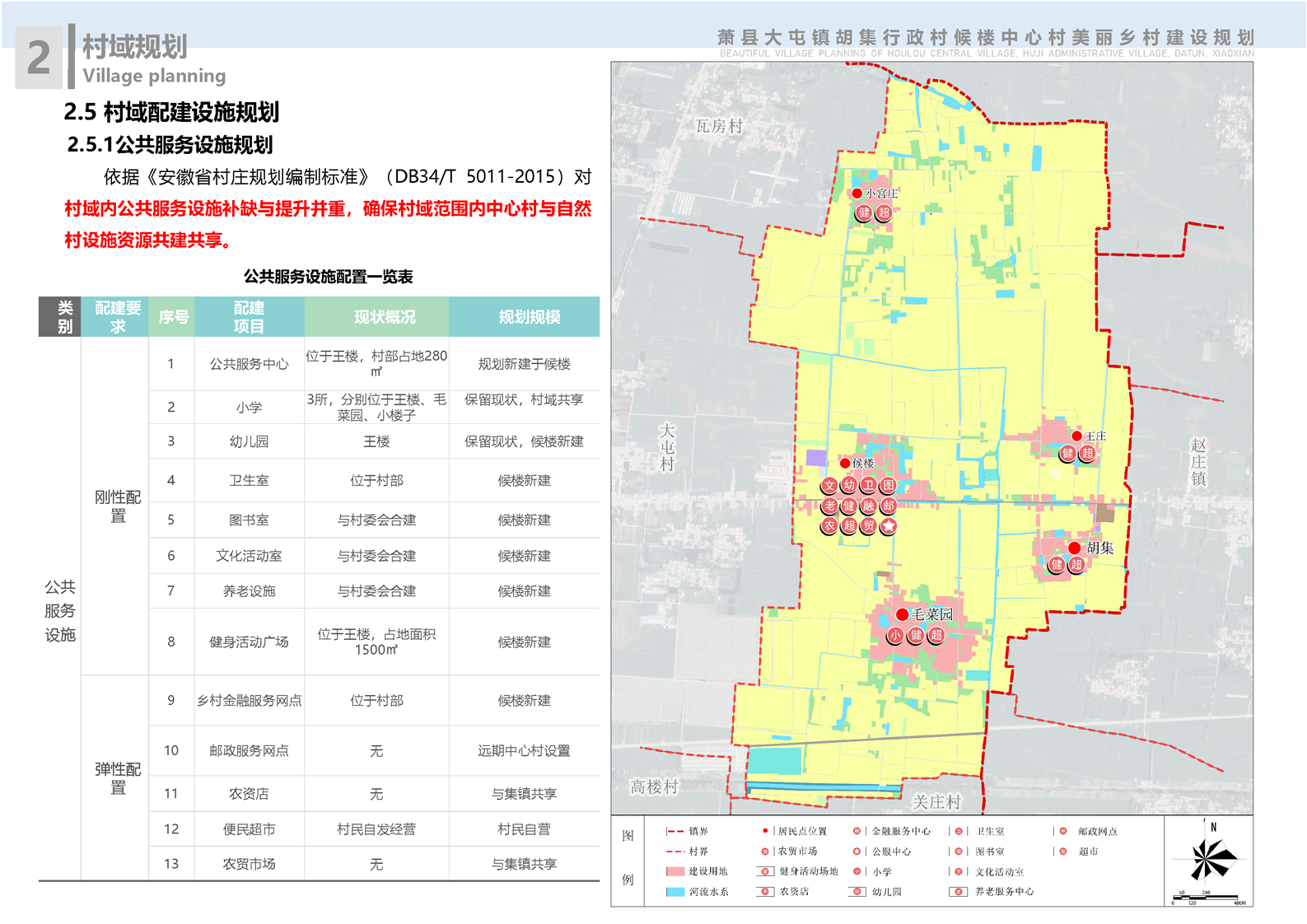Click the 超 supermarket icon under 胡集

coord(1076,565)
